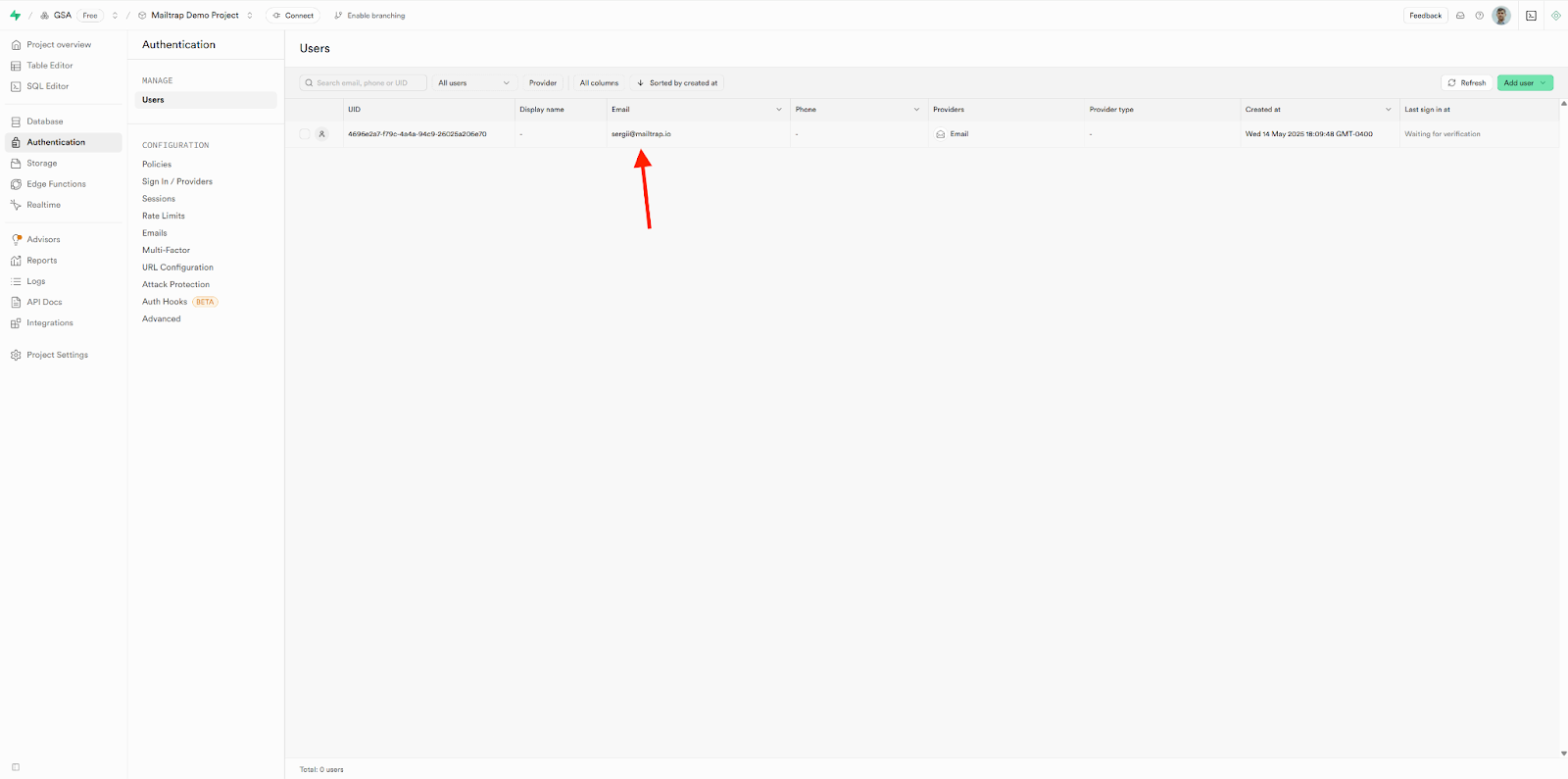Open URL Configuration page
Viewport: 1568px width, 779px height.
tap(177, 268)
